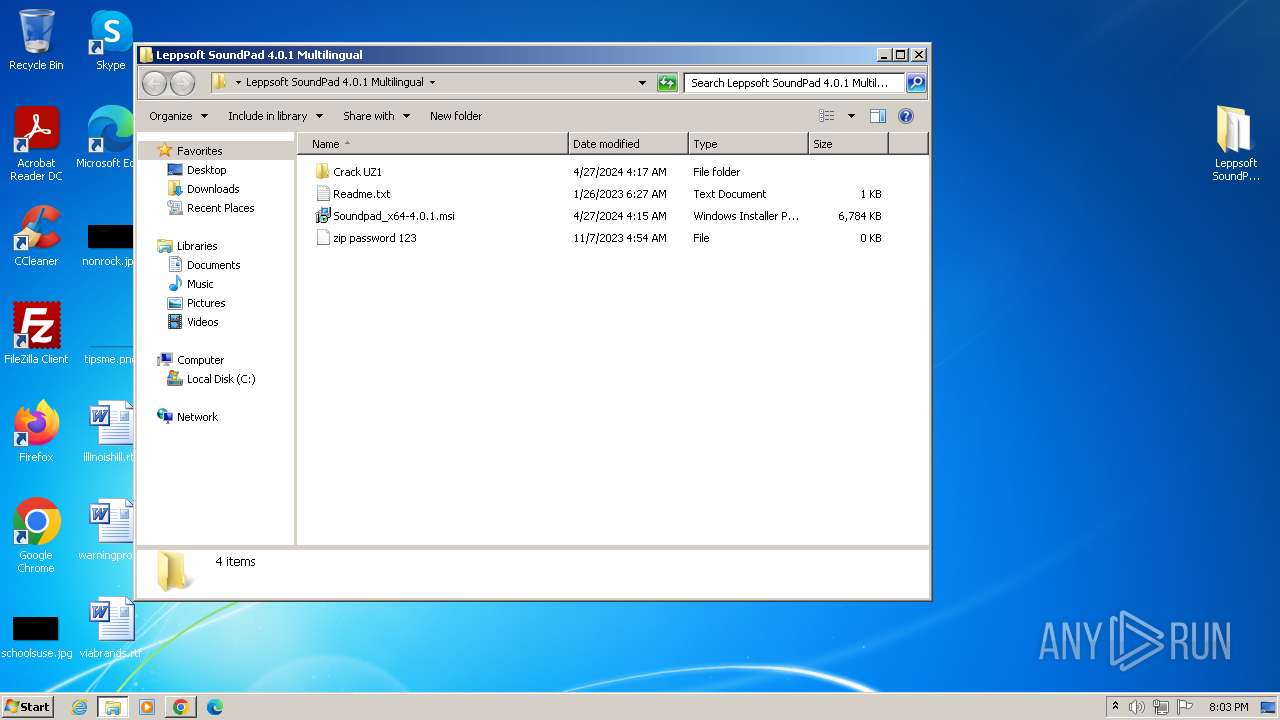The width and height of the screenshot is (1280, 720).
Task: Select Network in navigation pane
Action: coord(197,417)
